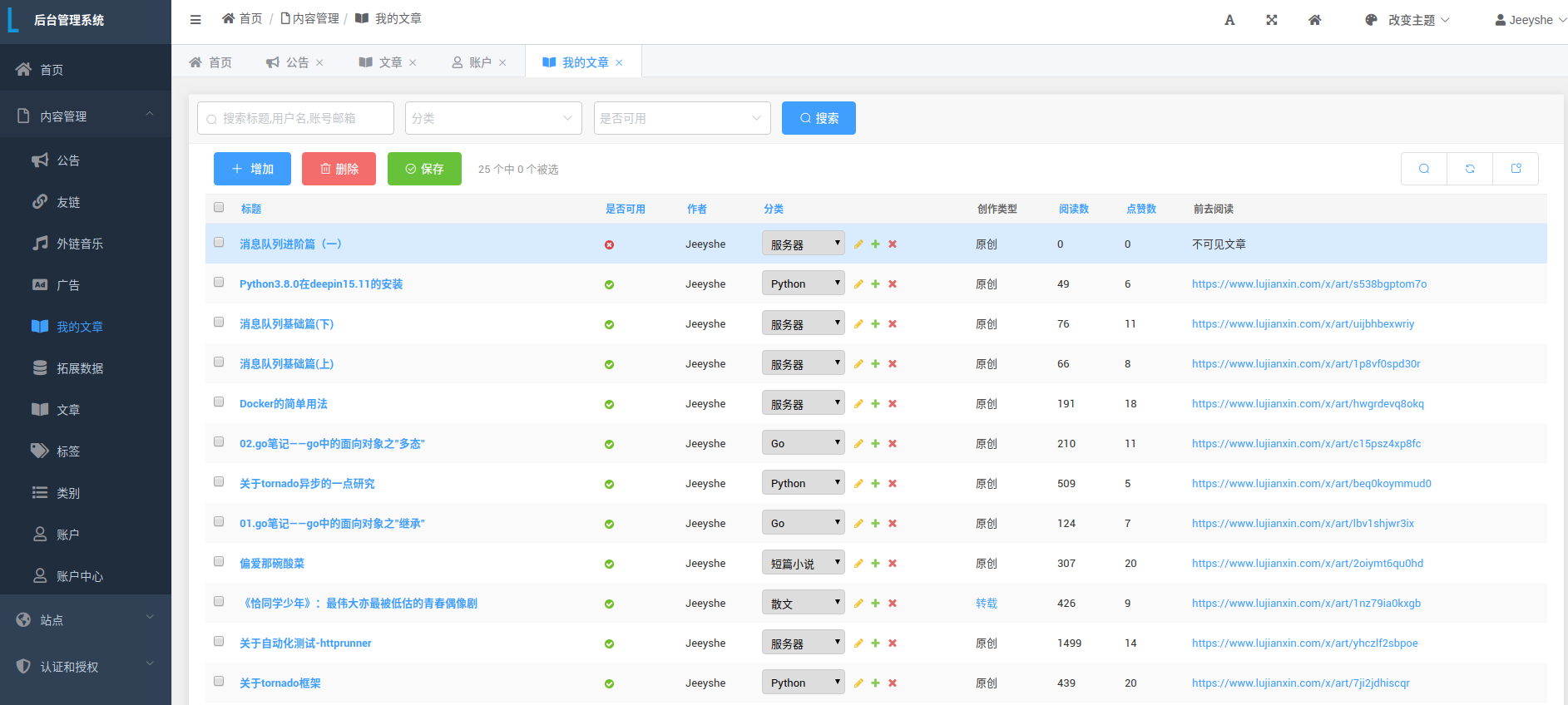The image size is (1568, 705).
Task: Switch to the 首页 tab
Action: (210, 62)
